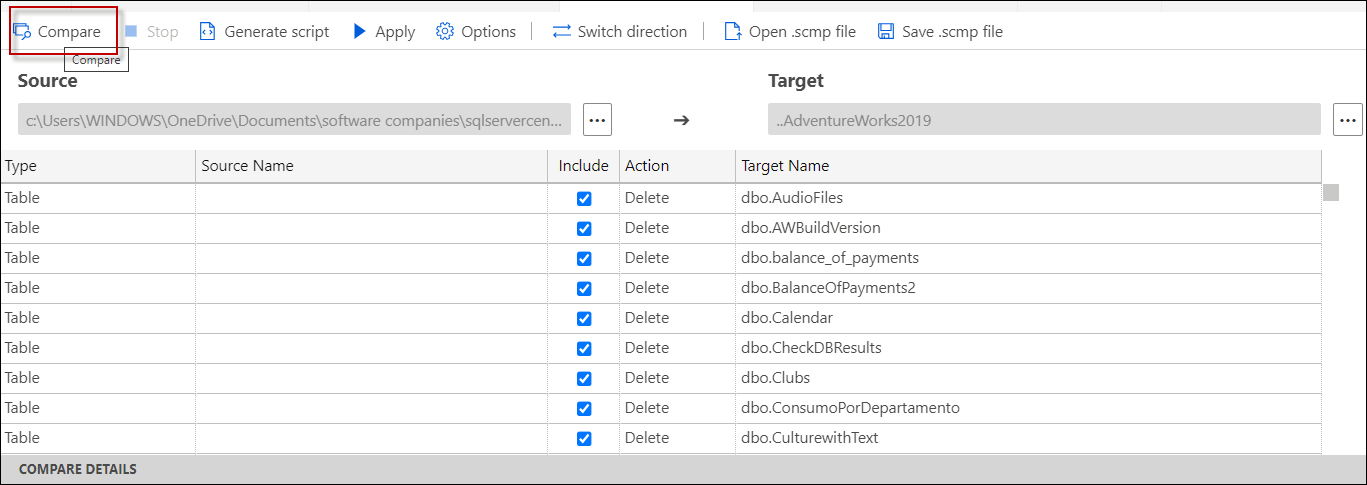Click the Generate script icon
The image size is (1367, 485).
[207, 31]
